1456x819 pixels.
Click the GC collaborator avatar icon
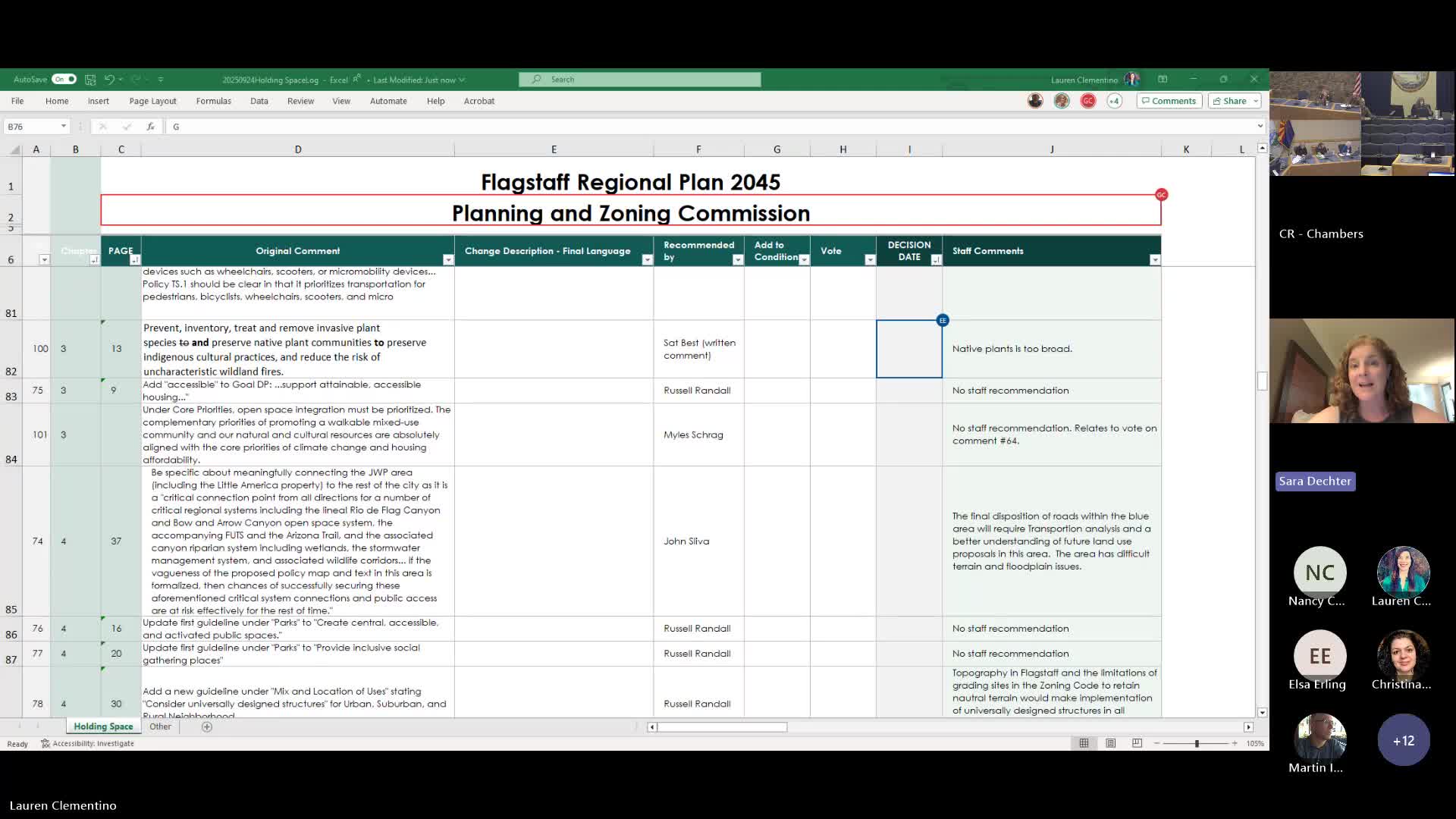(x=1087, y=101)
